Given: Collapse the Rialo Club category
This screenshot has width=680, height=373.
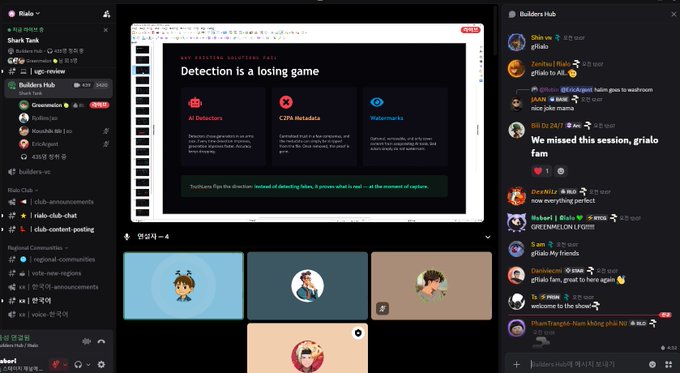Looking at the screenshot, I should [23, 190].
